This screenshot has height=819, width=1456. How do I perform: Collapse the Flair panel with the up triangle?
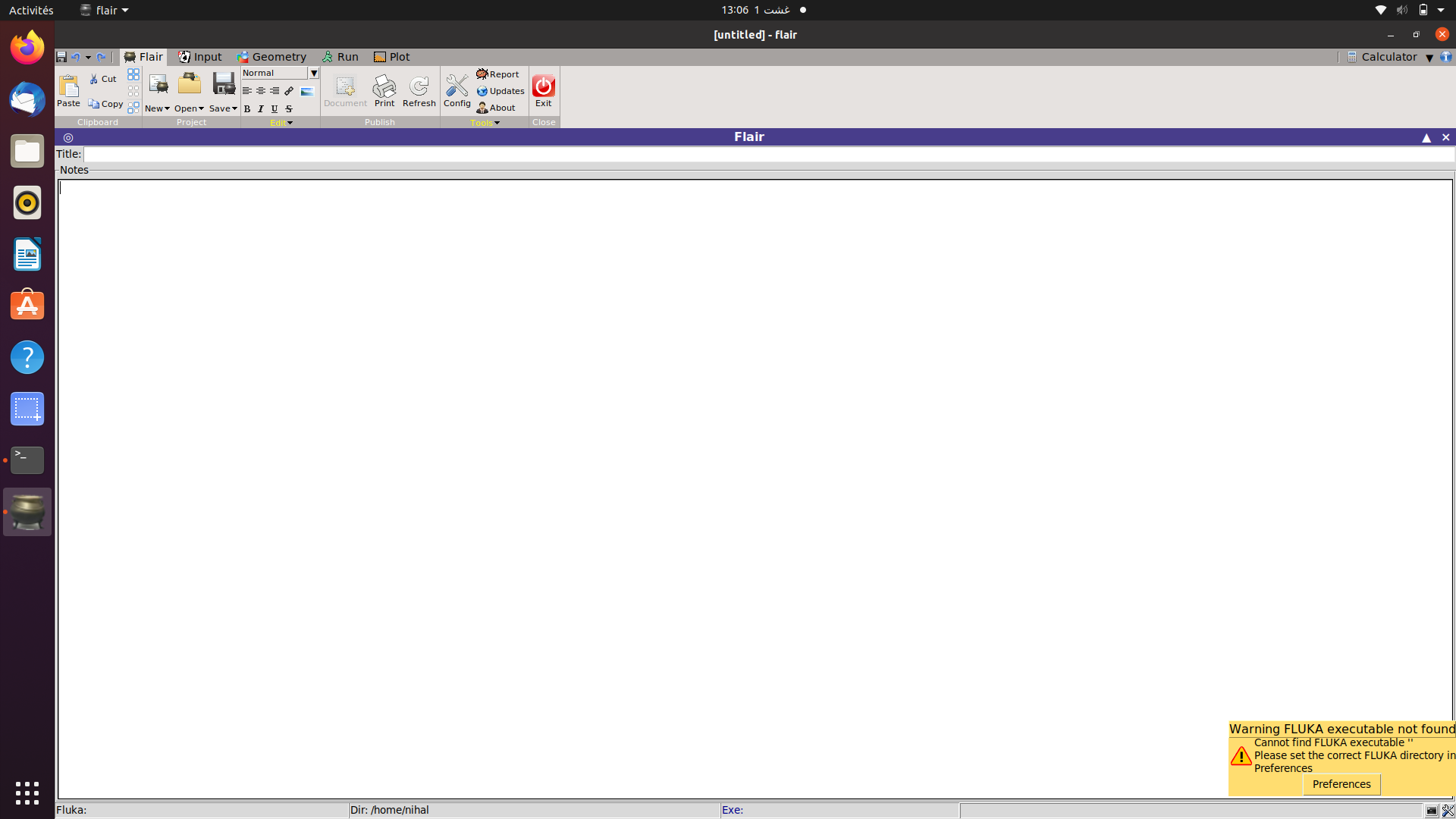(x=1426, y=137)
